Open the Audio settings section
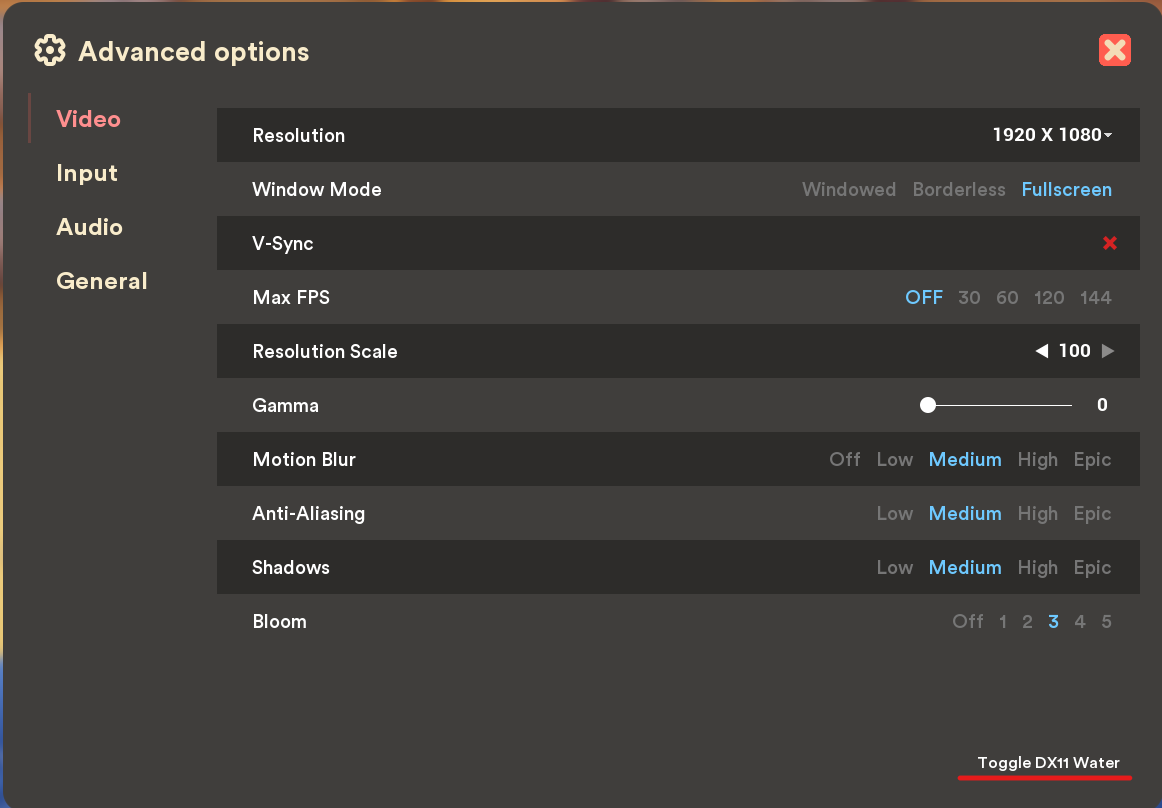Viewport: 1162px width, 808px height. tap(89, 227)
